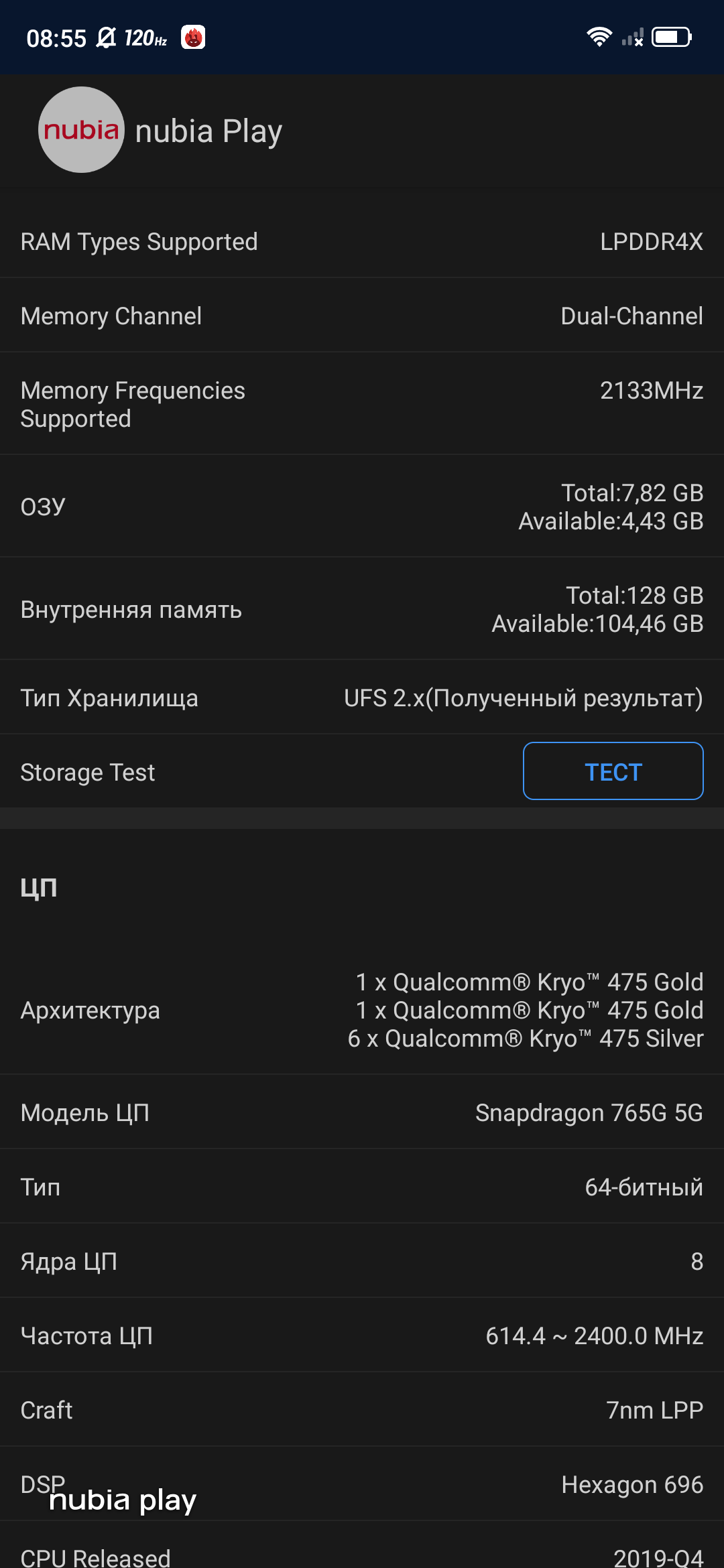Tap the AnTuTu notification icon in status bar
This screenshot has height=1568, width=724.
pyautogui.click(x=193, y=38)
